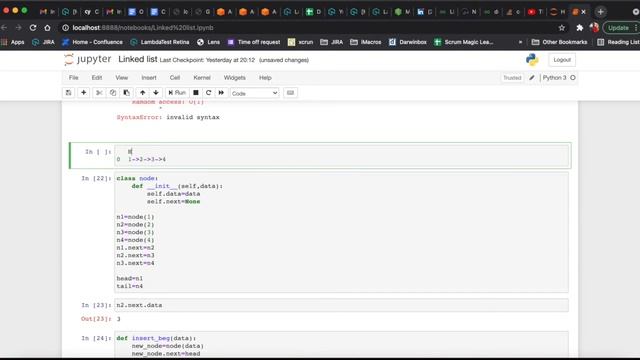Open iMacros bookmark folder

click(x=366, y=42)
